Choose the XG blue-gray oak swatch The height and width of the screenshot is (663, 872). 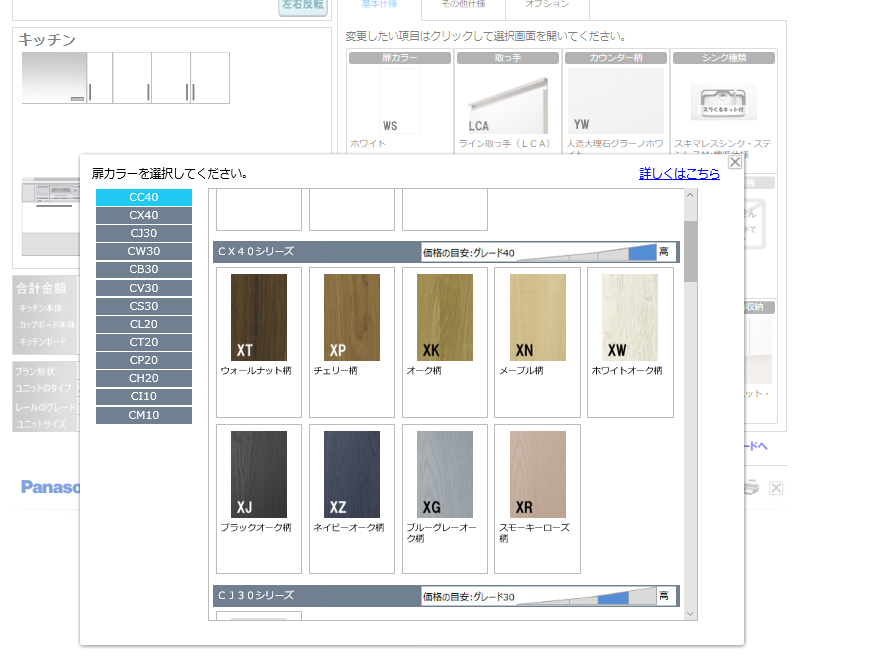[445, 475]
